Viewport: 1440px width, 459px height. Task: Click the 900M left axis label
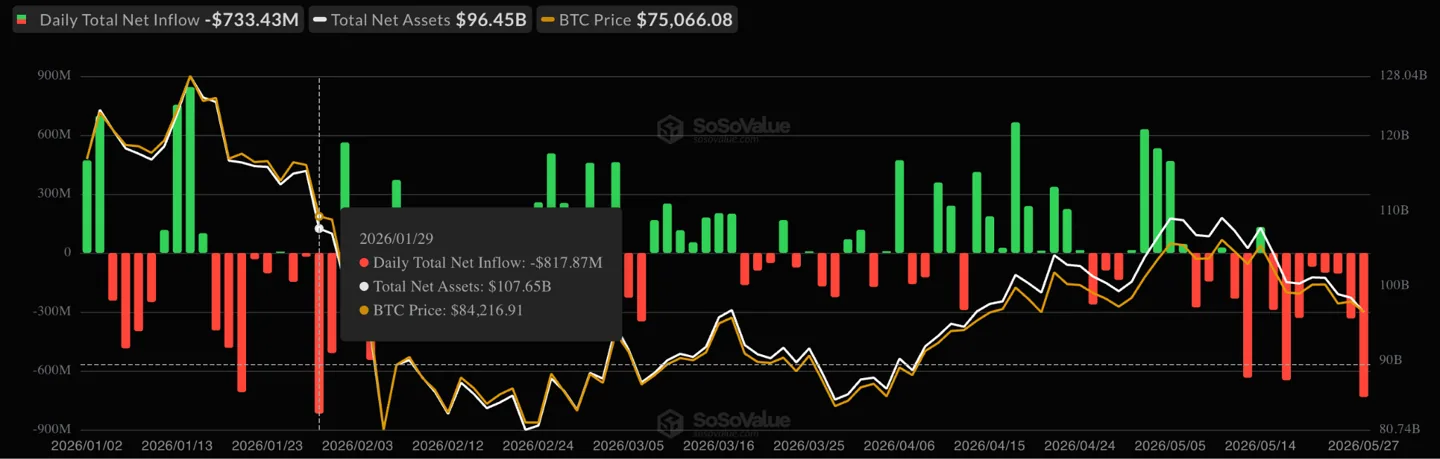[52, 76]
